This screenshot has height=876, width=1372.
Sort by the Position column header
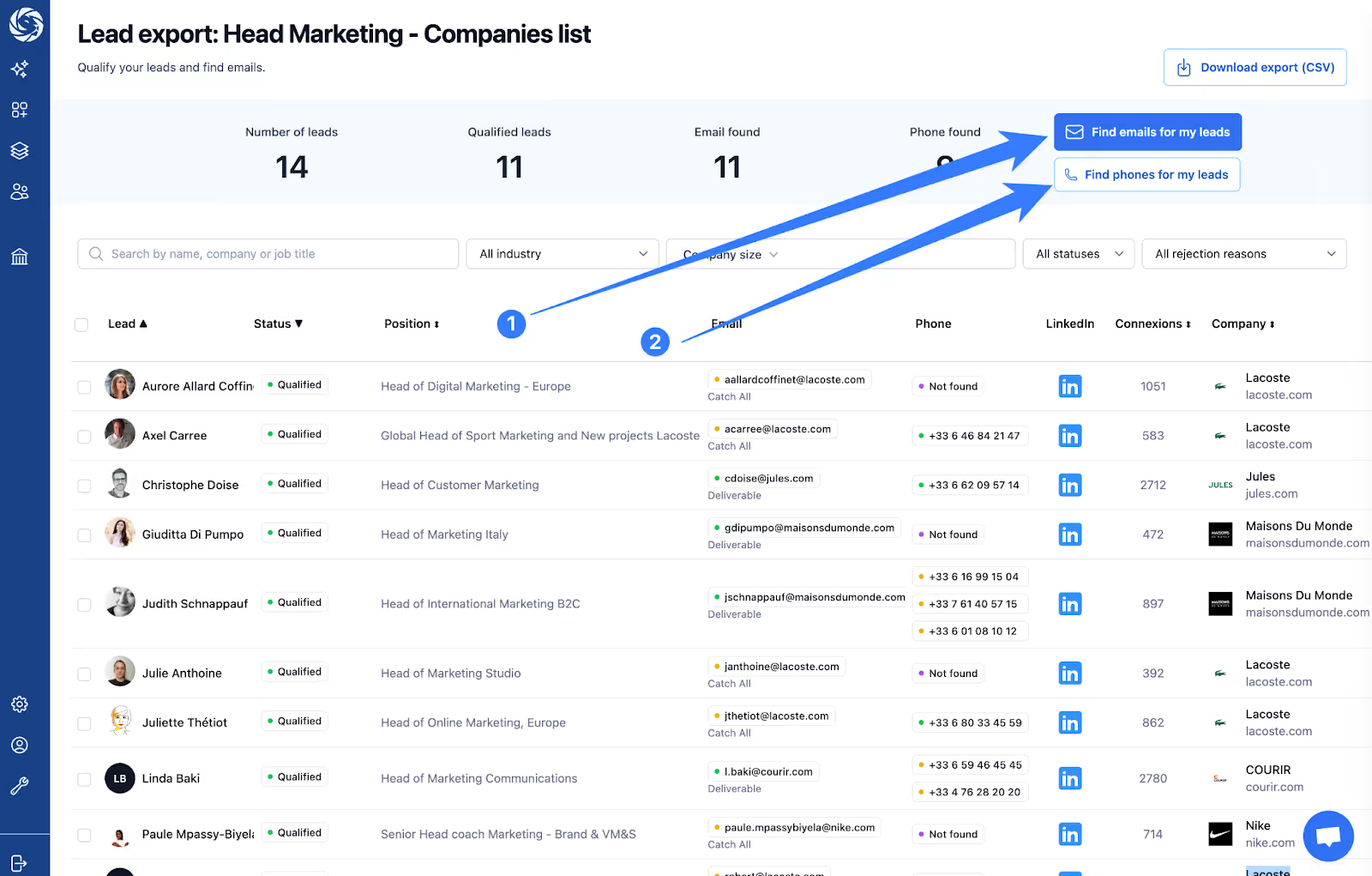click(x=412, y=323)
